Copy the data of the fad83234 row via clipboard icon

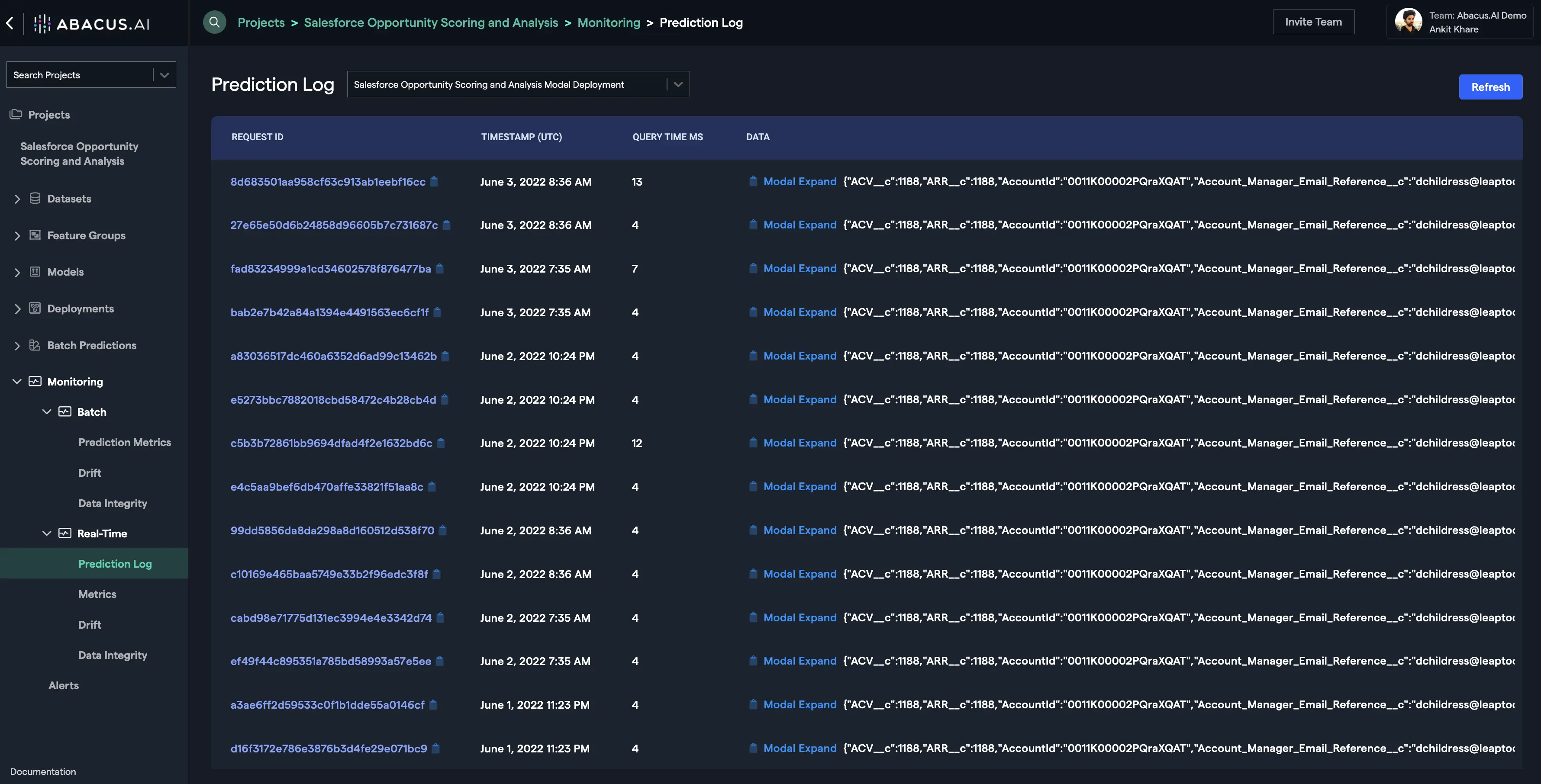[x=753, y=269]
